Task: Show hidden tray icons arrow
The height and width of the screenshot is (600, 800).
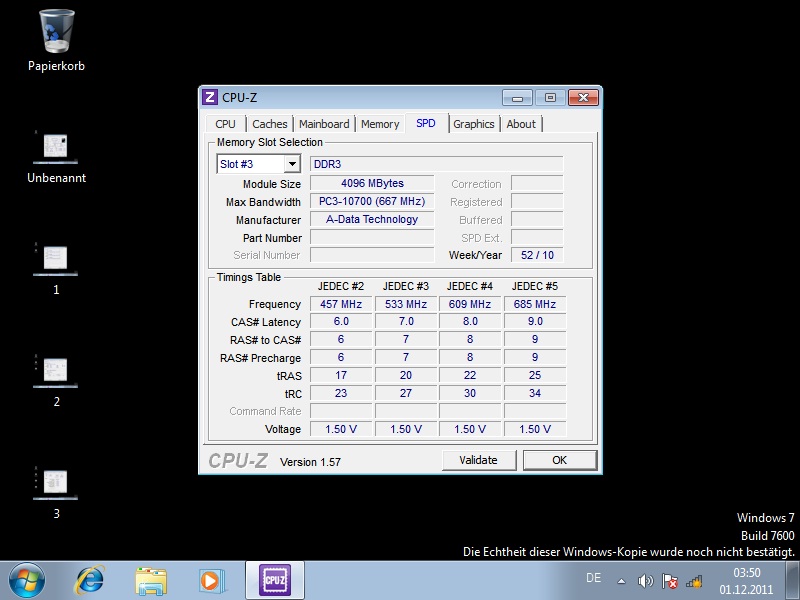Action: tap(621, 581)
